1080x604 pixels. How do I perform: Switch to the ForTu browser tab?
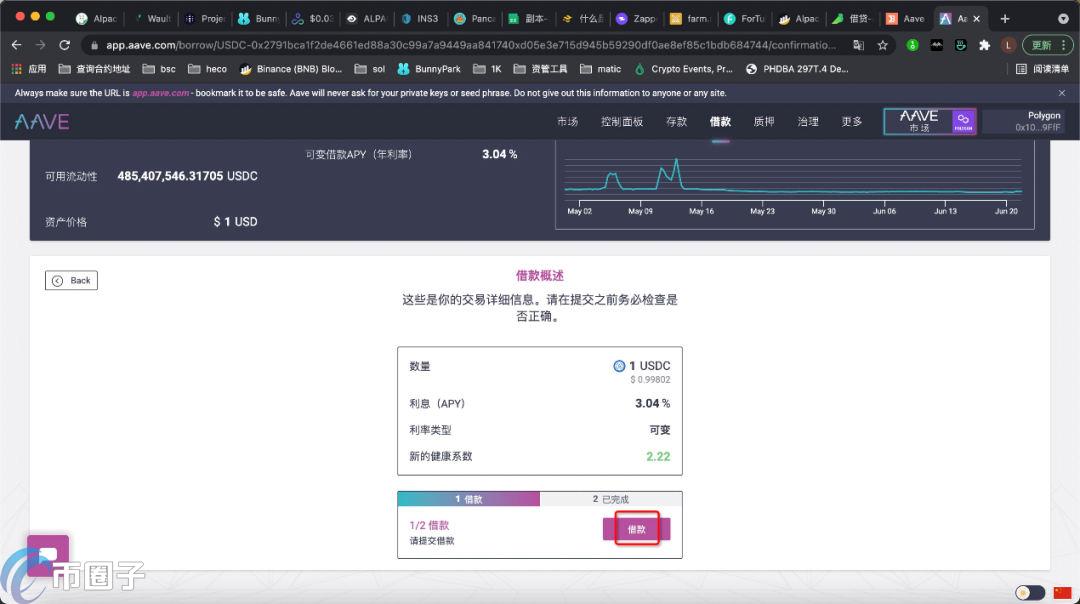coord(745,19)
